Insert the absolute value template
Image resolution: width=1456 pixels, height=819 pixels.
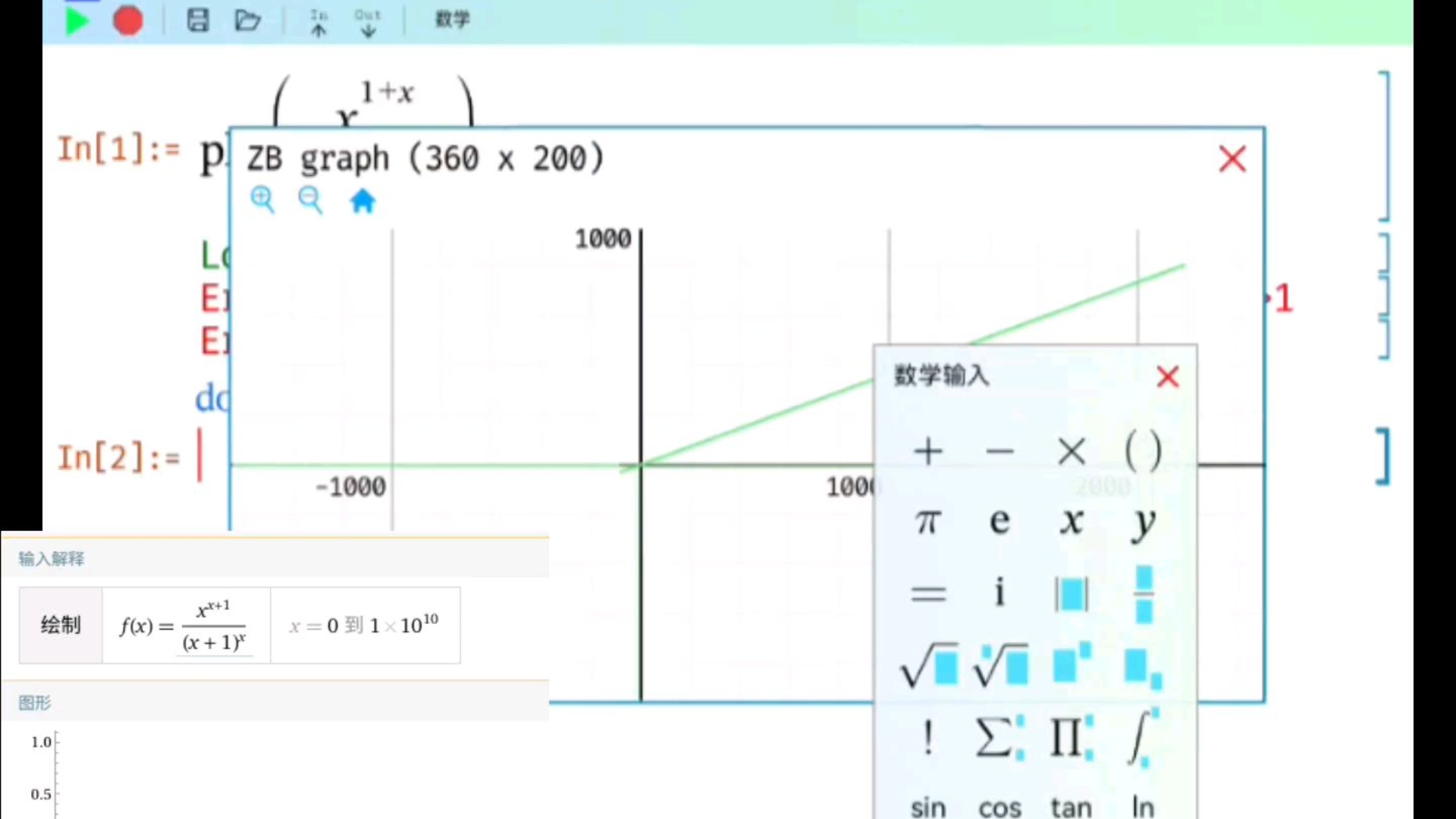pos(1071,594)
